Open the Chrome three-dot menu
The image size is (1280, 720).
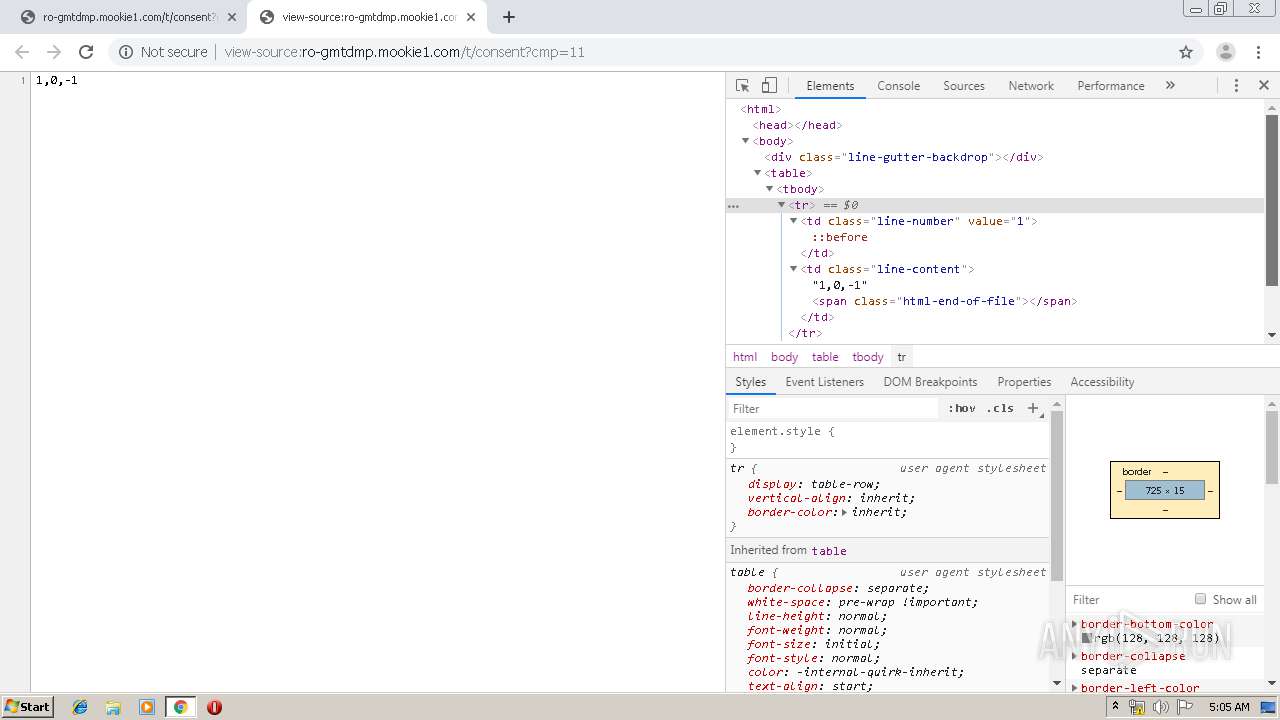click(x=1258, y=52)
